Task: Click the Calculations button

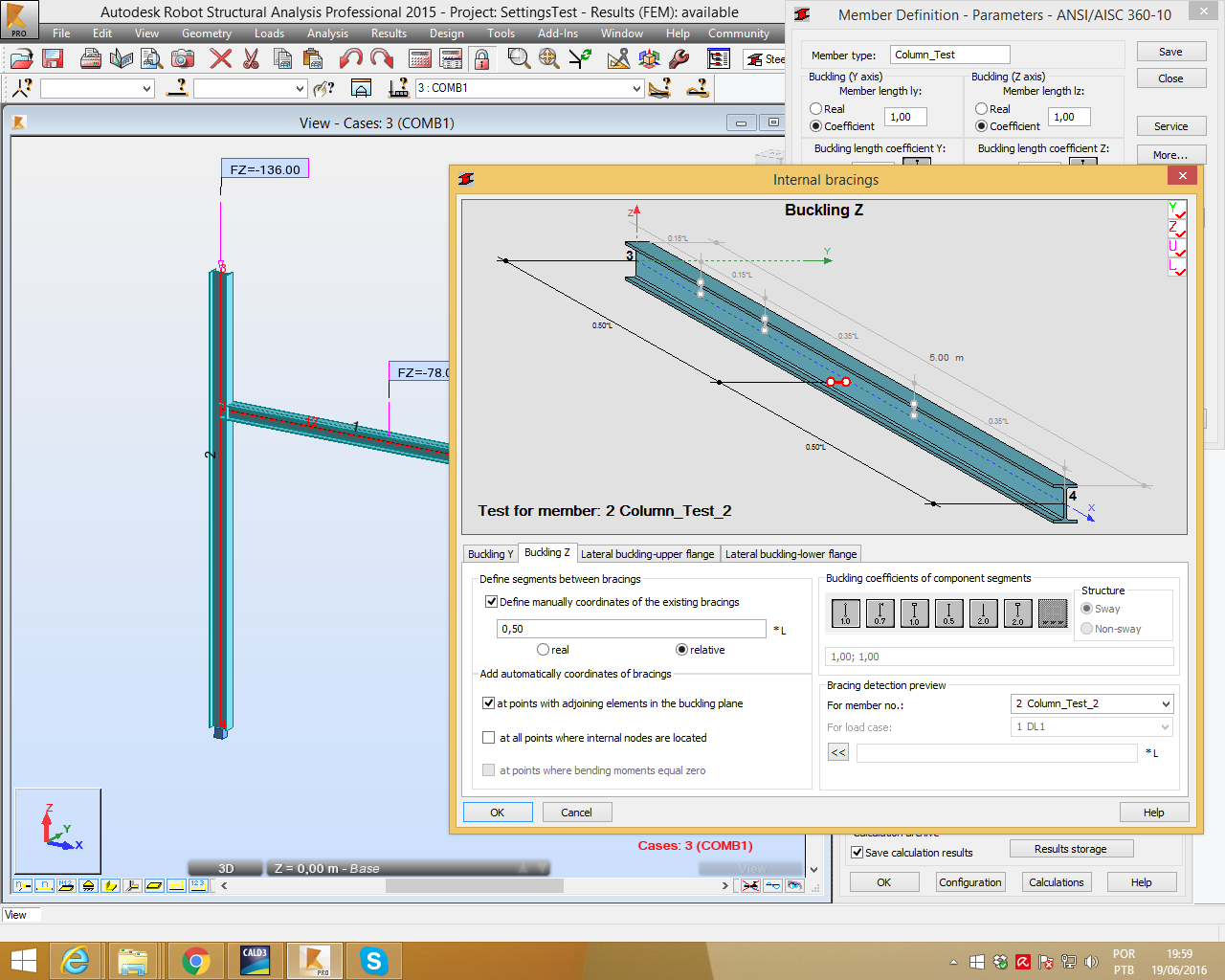Action: (1057, 882)
